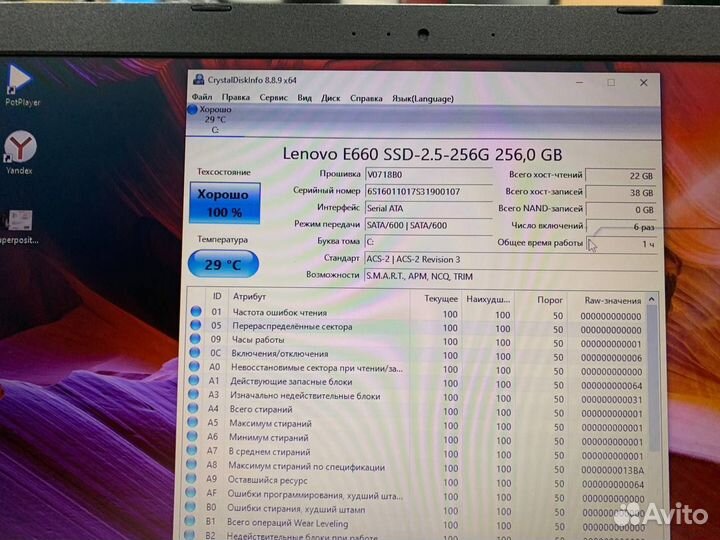Click the 6 раз power-on count value
Viewport: 720px width, 540px height.
pos(622,227)
